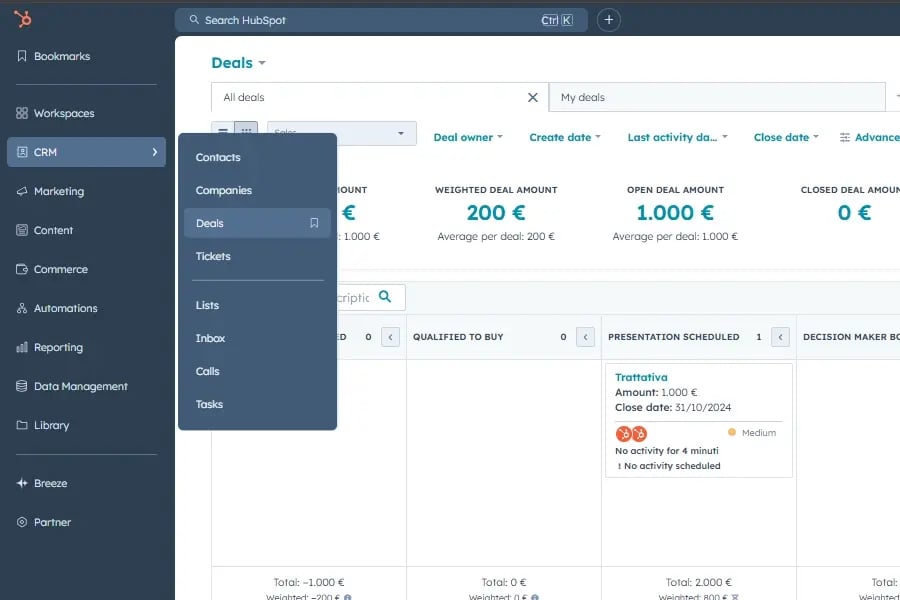Toggle the bookmark icon beside Deals
900x600 pixels.
tap(314, 223)
